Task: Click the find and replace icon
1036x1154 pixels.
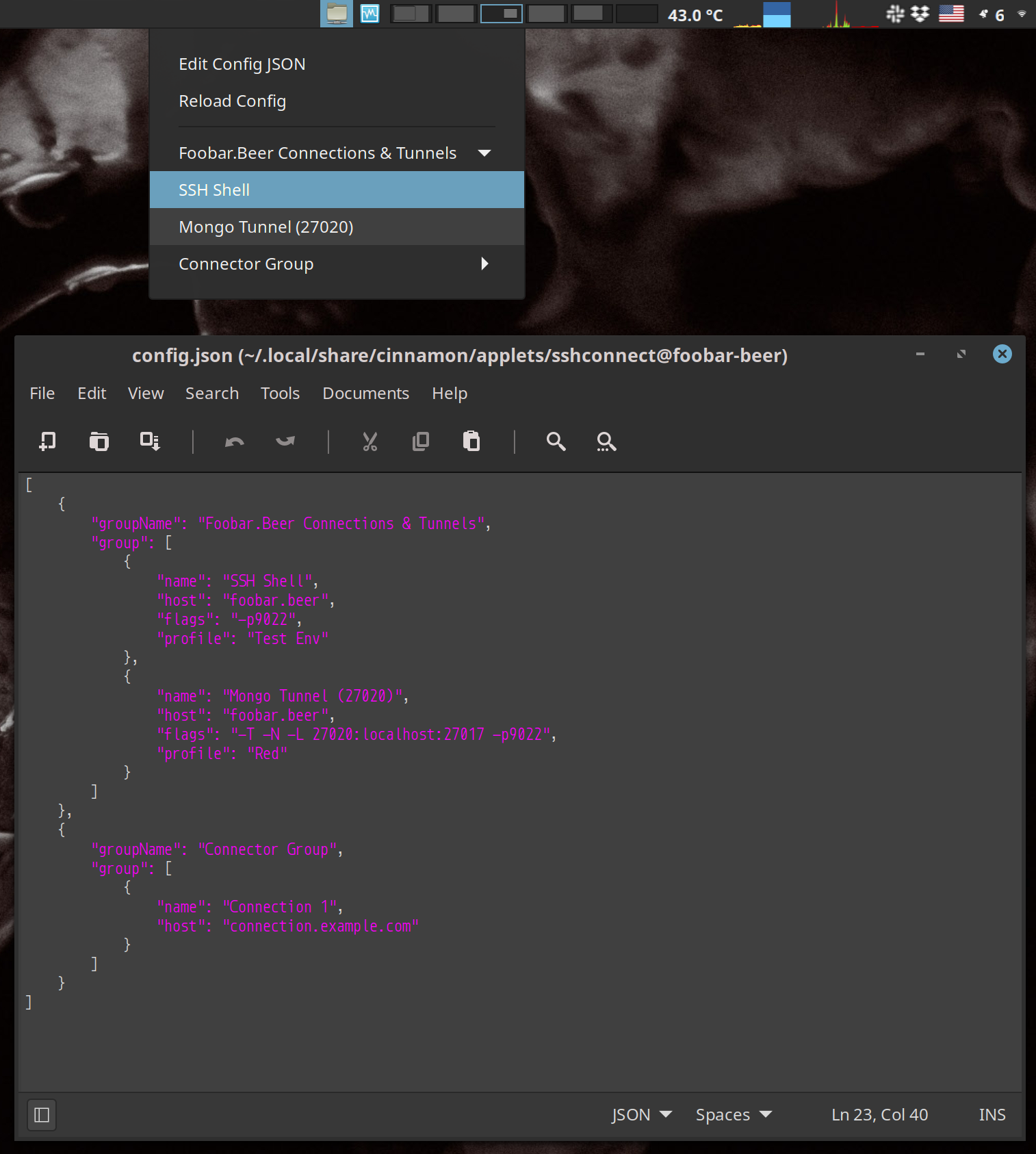Action: [606, 441]
